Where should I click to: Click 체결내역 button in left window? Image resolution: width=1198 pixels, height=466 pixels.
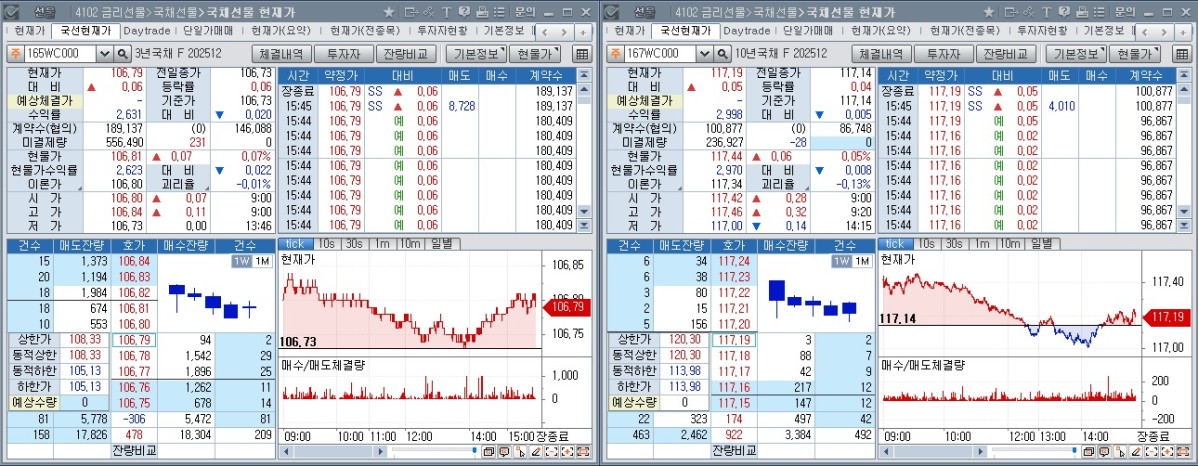click(282, 54)
